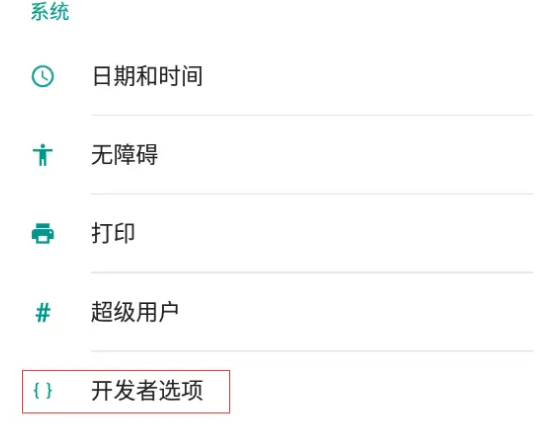Viewport: 538px width, 424px height.
Task: Select the 系统 section header
Action: (x=50, y=11)
